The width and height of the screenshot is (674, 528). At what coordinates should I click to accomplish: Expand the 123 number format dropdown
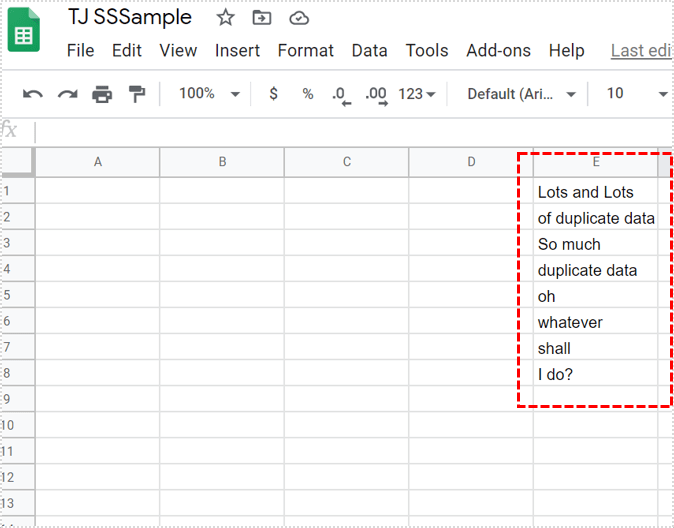pos(416,94)
